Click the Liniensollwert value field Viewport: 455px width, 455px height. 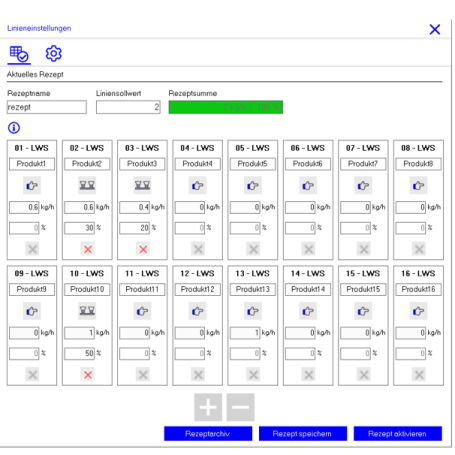click(128, 107)
